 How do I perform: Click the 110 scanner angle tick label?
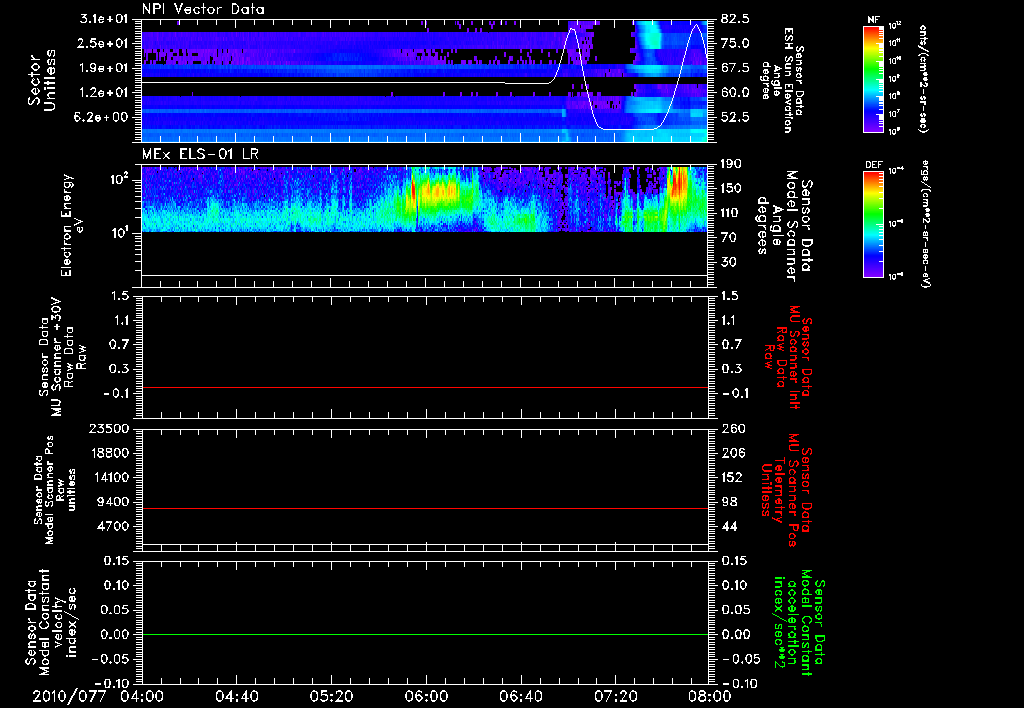coord(731,213)
